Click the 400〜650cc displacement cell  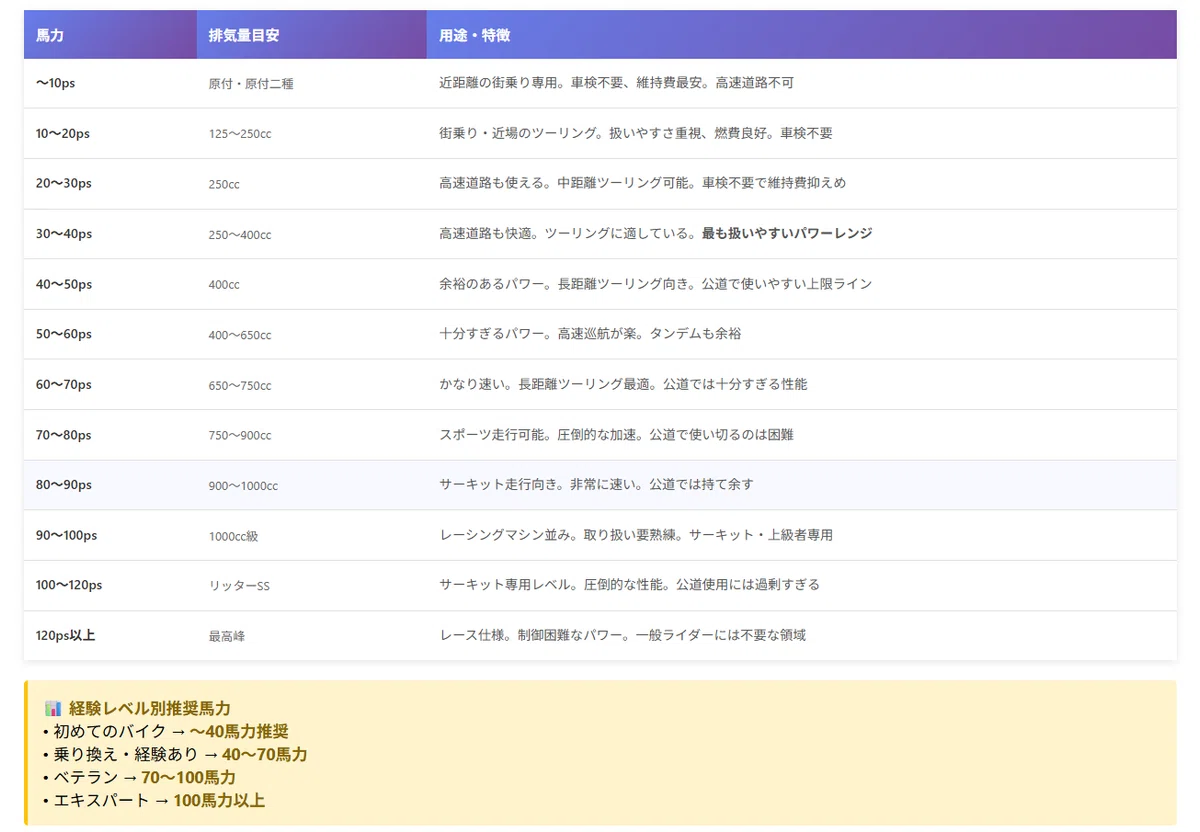tap(312, 335)
